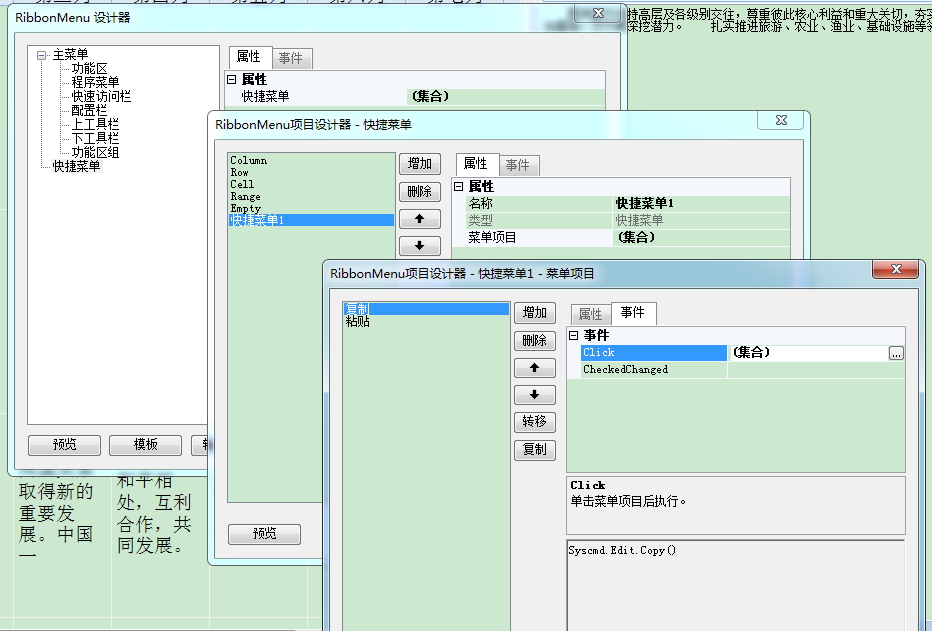Select 功能区组 tree item

[95, 152]
